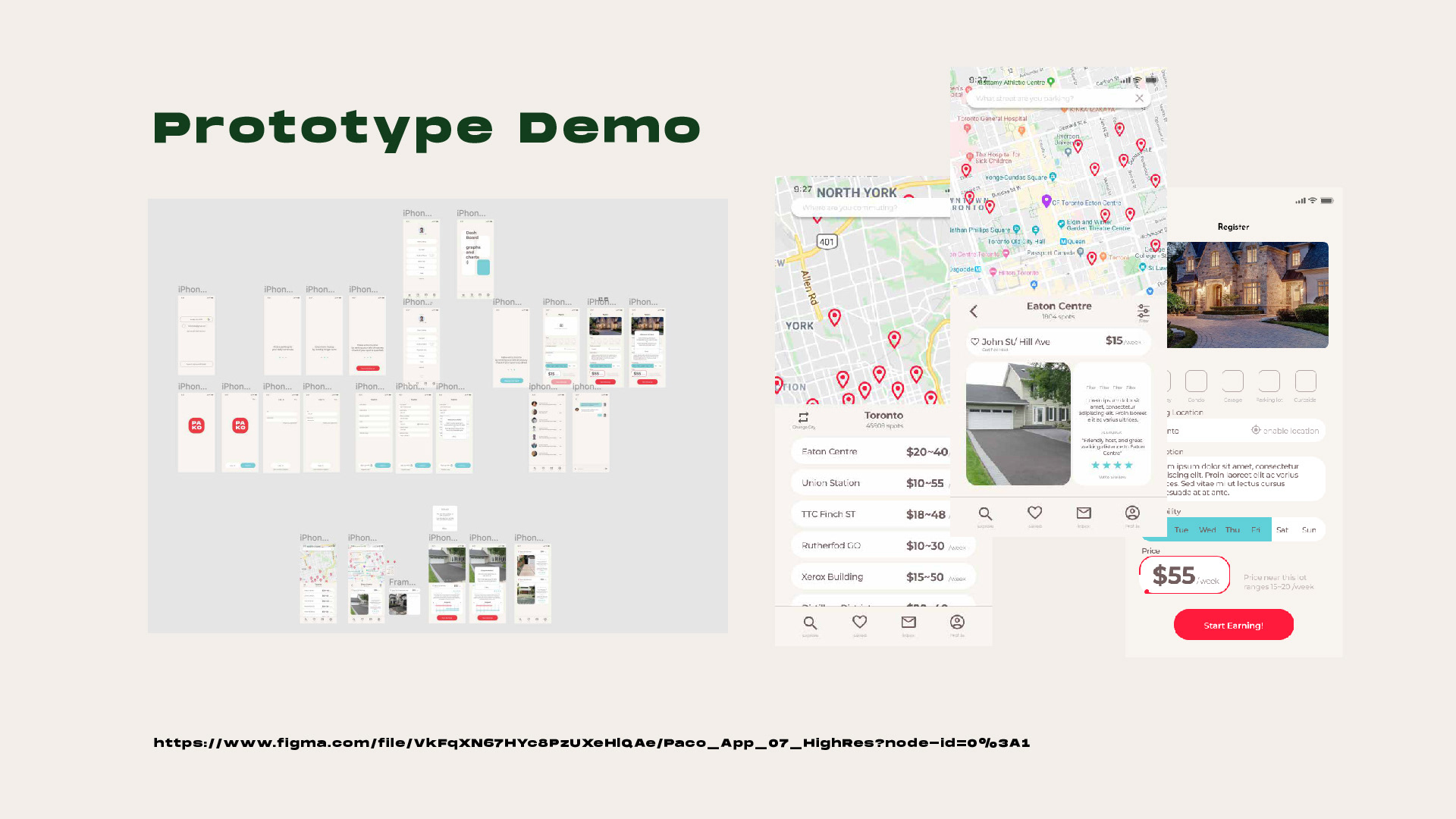This screenshot has width=1456, height=819.
Task: Toggle Wed availability
Action: coord(1207,530)
